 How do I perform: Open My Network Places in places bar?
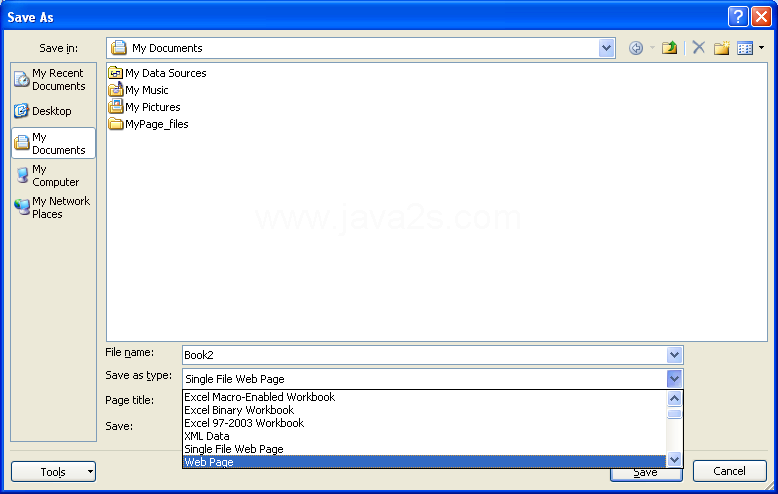coord(52,207)
